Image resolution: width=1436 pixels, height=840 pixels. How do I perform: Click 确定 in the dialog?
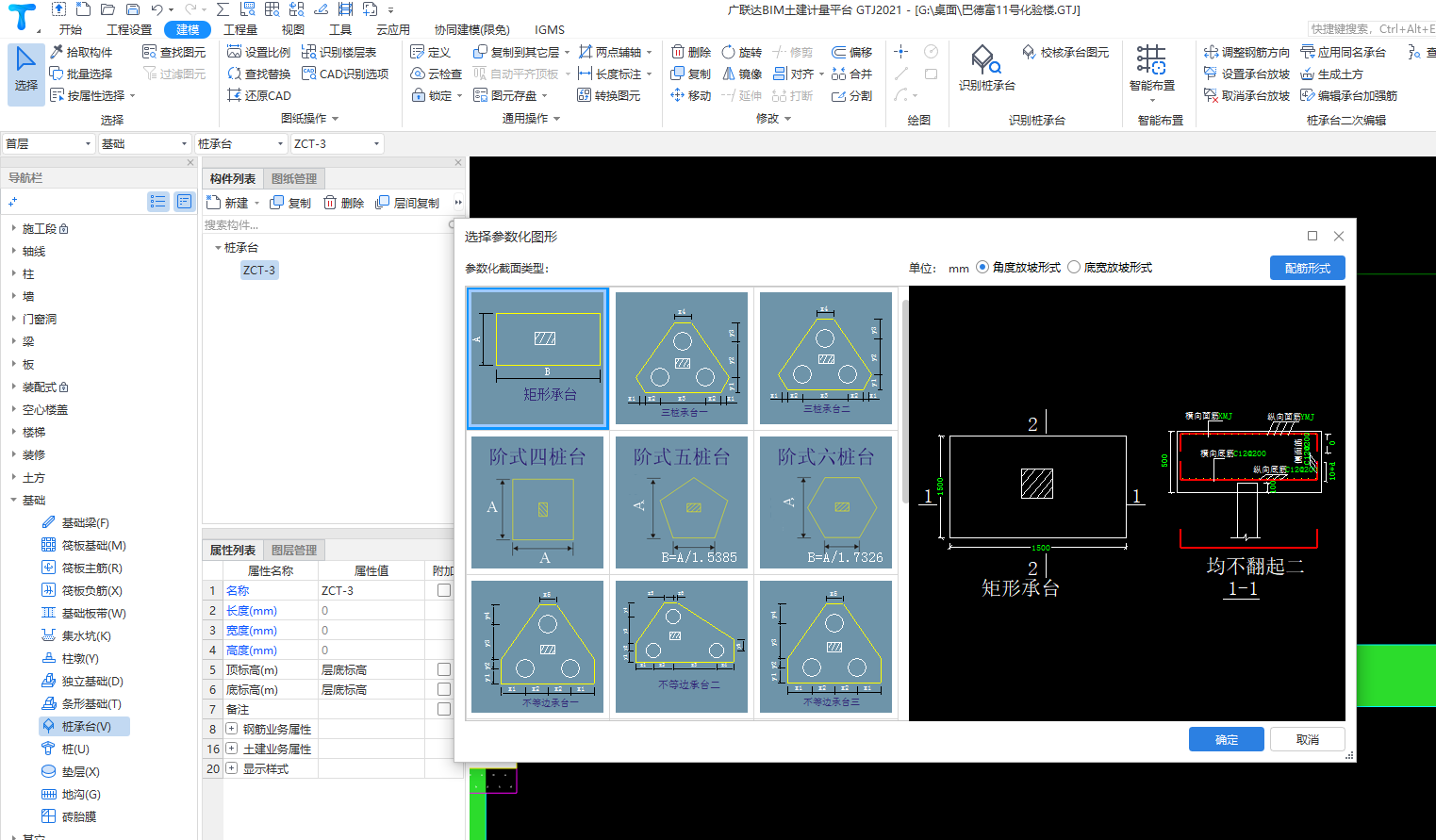tap(1226, 739)
